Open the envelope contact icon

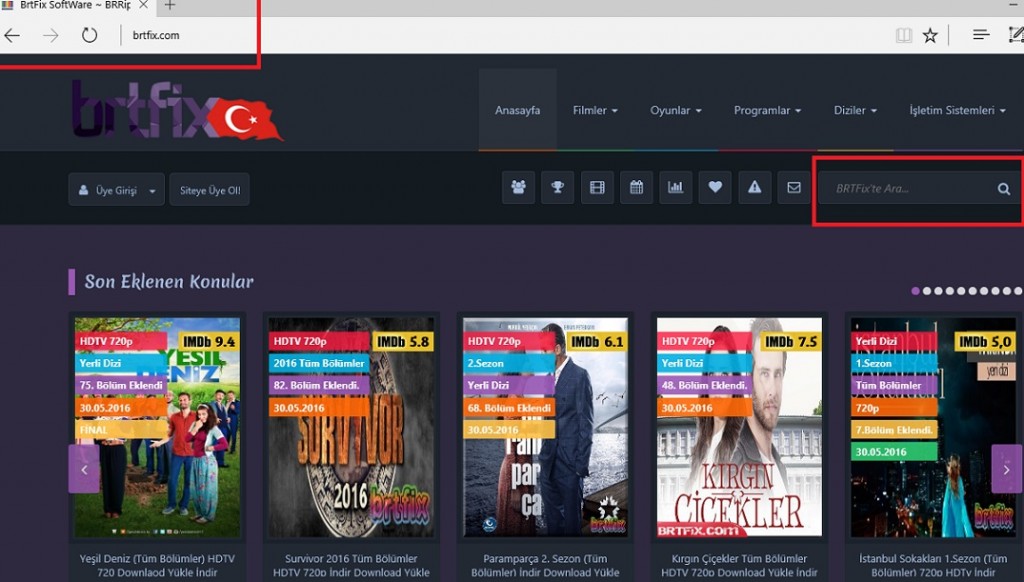tap(793, 188)
